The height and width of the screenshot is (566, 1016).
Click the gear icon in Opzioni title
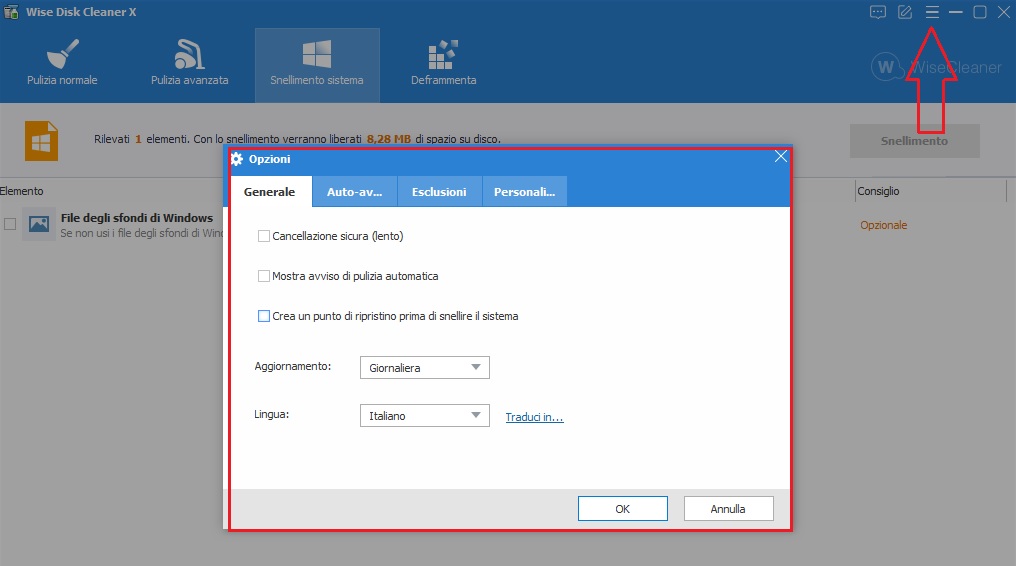pos(237,159)
